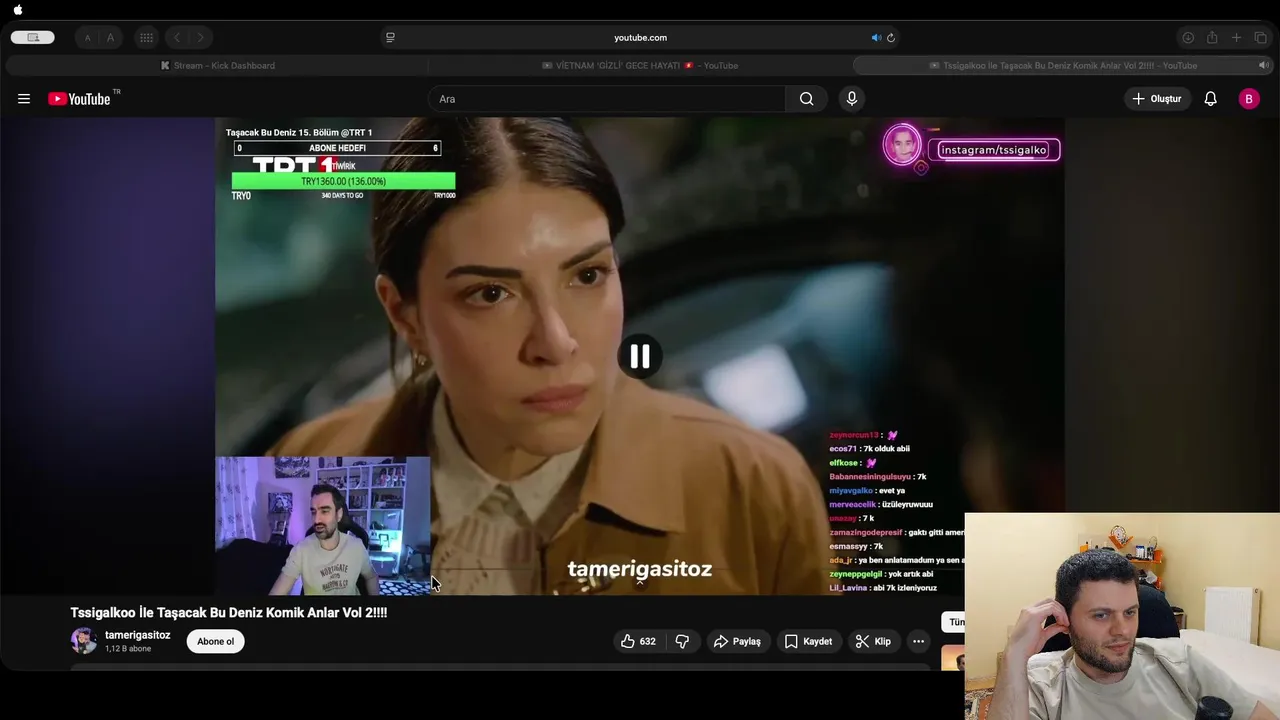Go forward to next page
The height and width of the screenshot is (720, 1280).
[x=200, y=38]
